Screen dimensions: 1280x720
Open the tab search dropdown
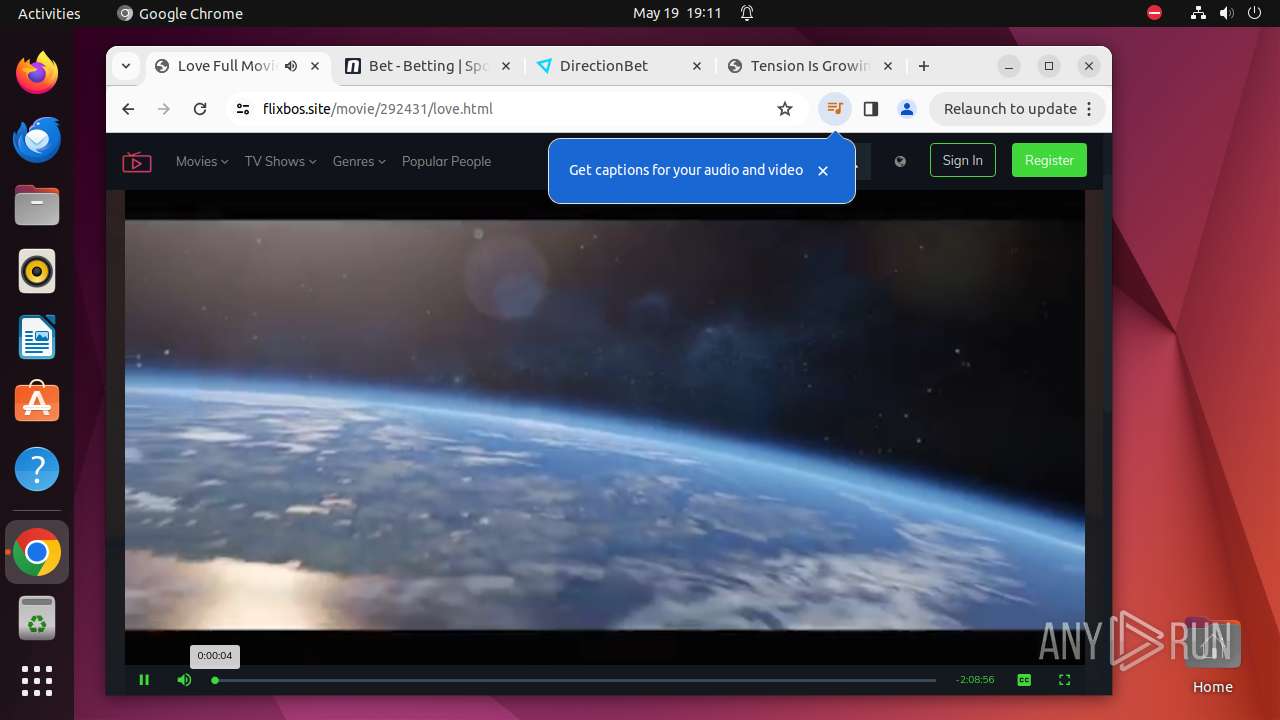point(125,66)
